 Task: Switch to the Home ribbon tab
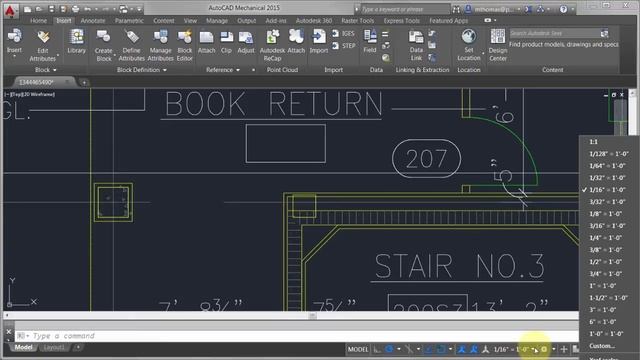38,20
